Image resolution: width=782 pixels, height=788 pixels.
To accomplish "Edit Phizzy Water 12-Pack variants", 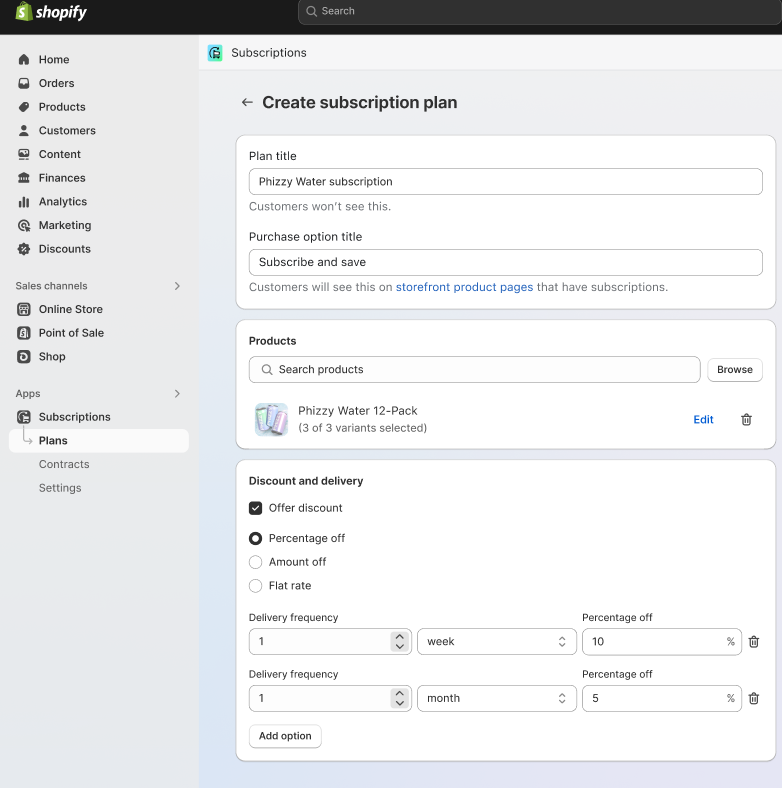I will pyautogui.click(x=703, y=420).
